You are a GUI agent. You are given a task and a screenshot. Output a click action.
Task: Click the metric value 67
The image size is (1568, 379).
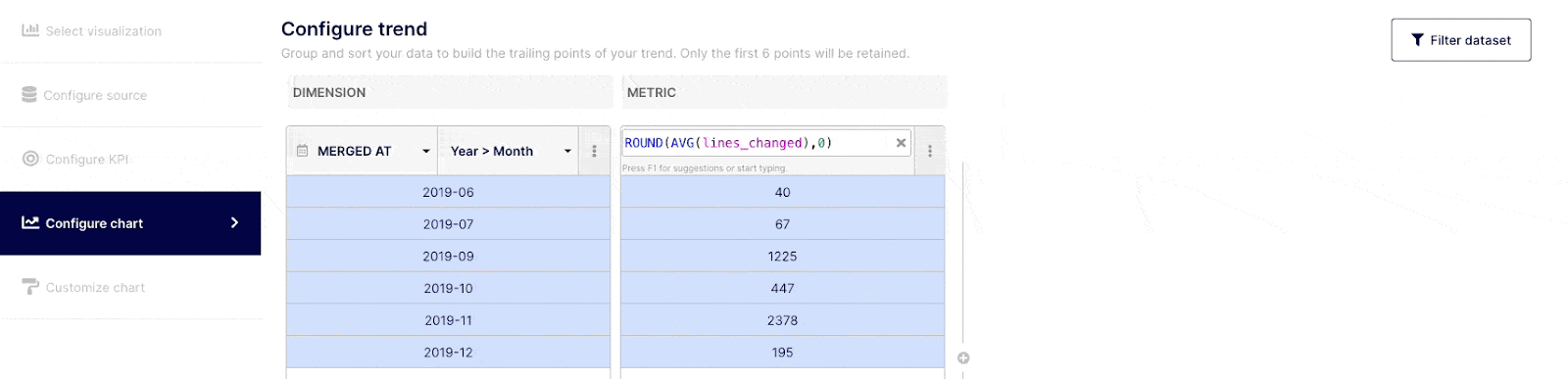(x=782, y=224)
